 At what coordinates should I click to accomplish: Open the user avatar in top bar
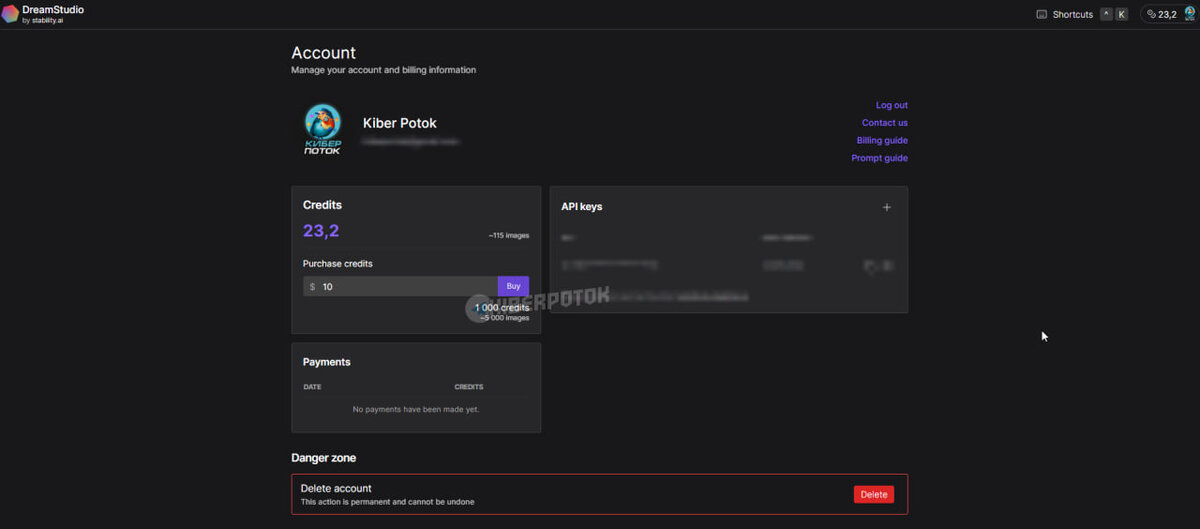pyautogui.click(x=1189, y=14)
